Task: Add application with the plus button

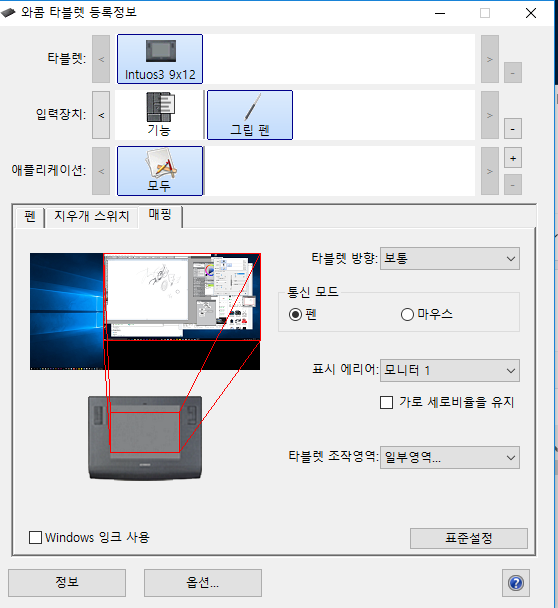Action: pyautogui.click(x=513, y=158)
